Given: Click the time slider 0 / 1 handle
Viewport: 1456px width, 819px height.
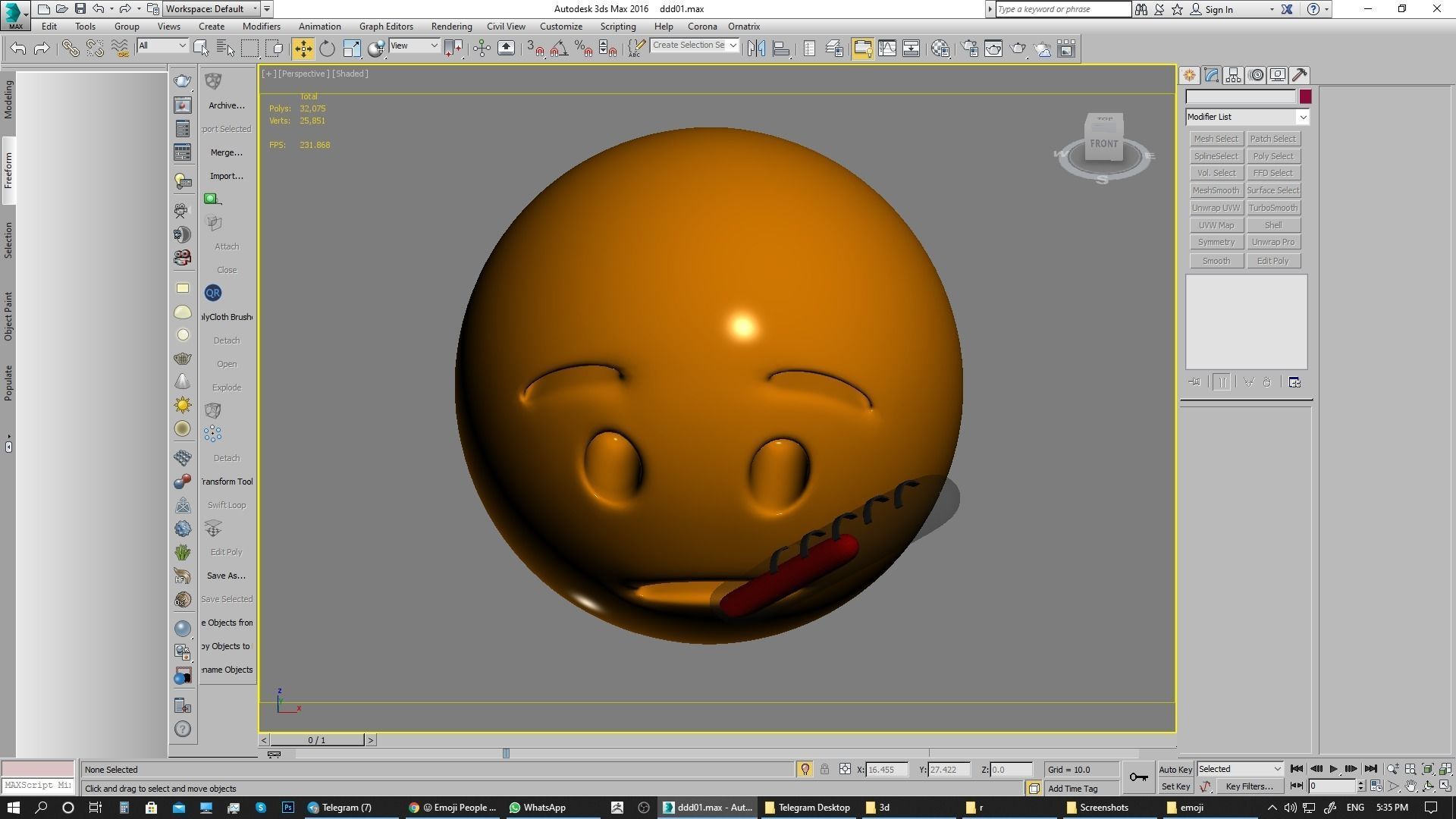Looking at the screenshot, I should coord(317,740).
